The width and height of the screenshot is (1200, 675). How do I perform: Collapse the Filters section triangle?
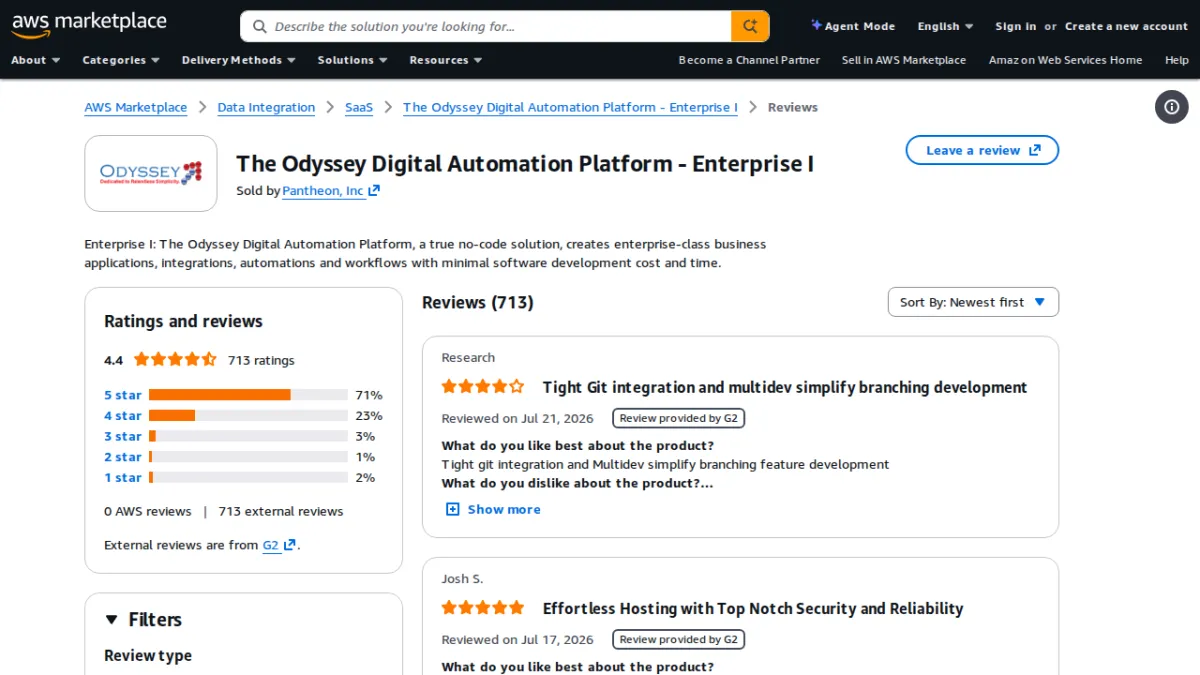[x=111, y=620]
